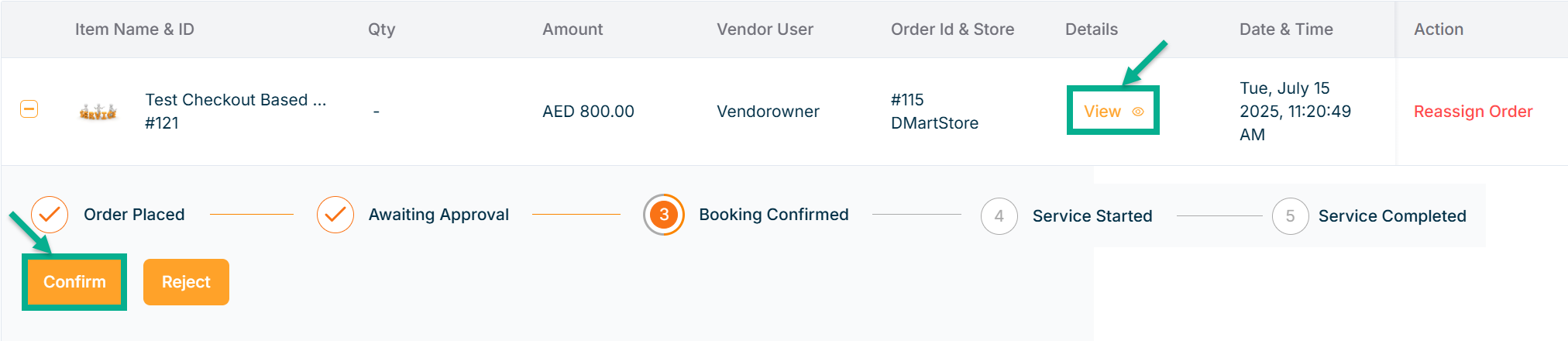Screen dimensions: 1568x341
Task: Click the Booking Confirmed step label
Action: click(x=773, y=215)
